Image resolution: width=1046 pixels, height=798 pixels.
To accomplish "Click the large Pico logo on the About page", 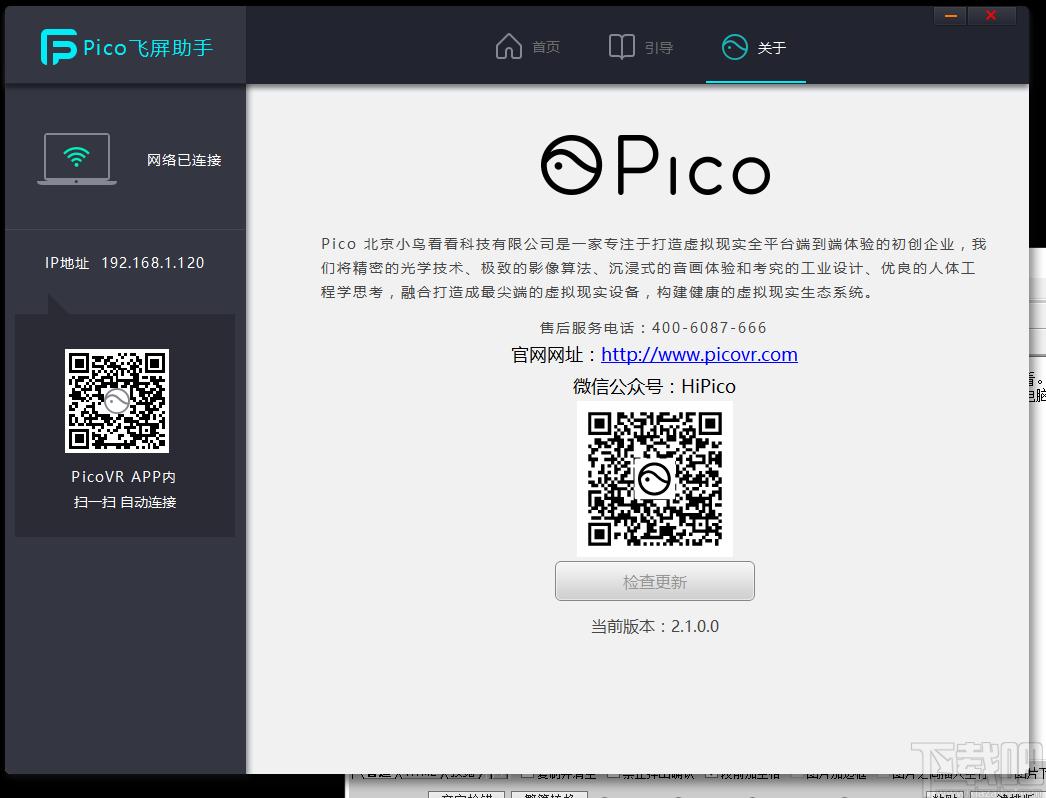I will [655, 163].
